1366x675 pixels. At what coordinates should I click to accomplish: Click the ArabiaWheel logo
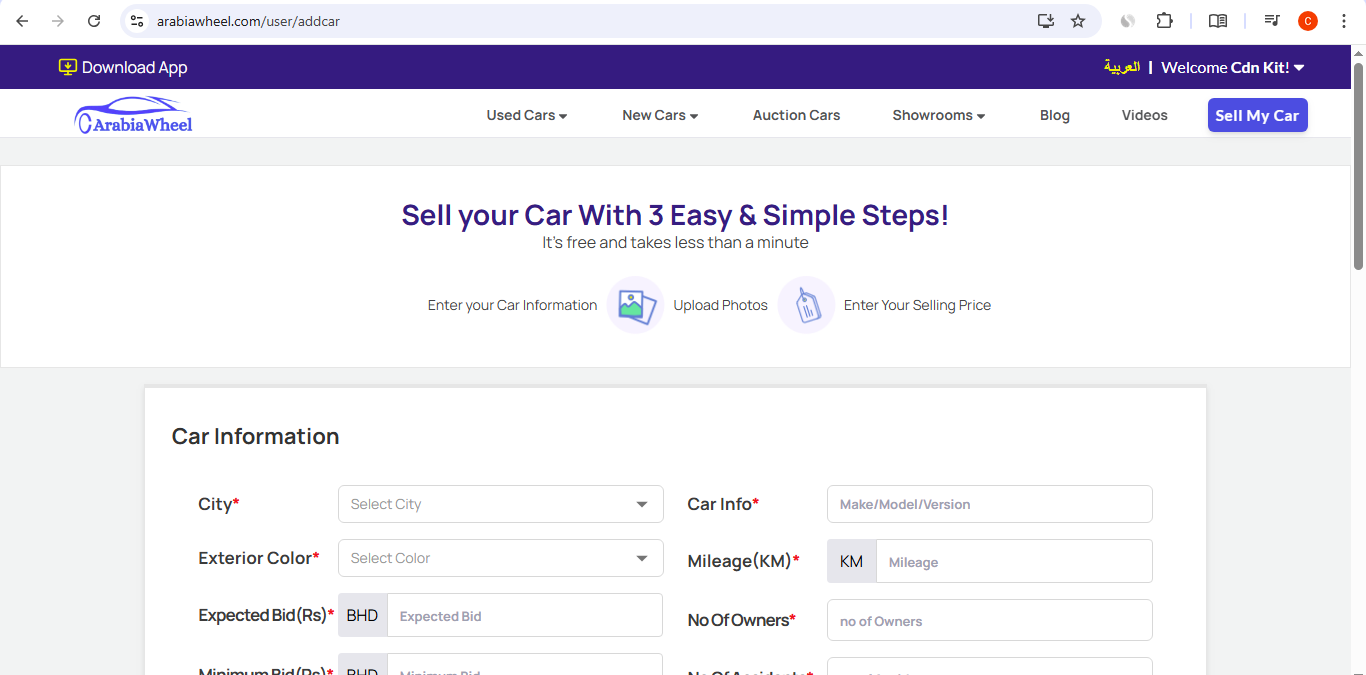[x=133, y=115]
